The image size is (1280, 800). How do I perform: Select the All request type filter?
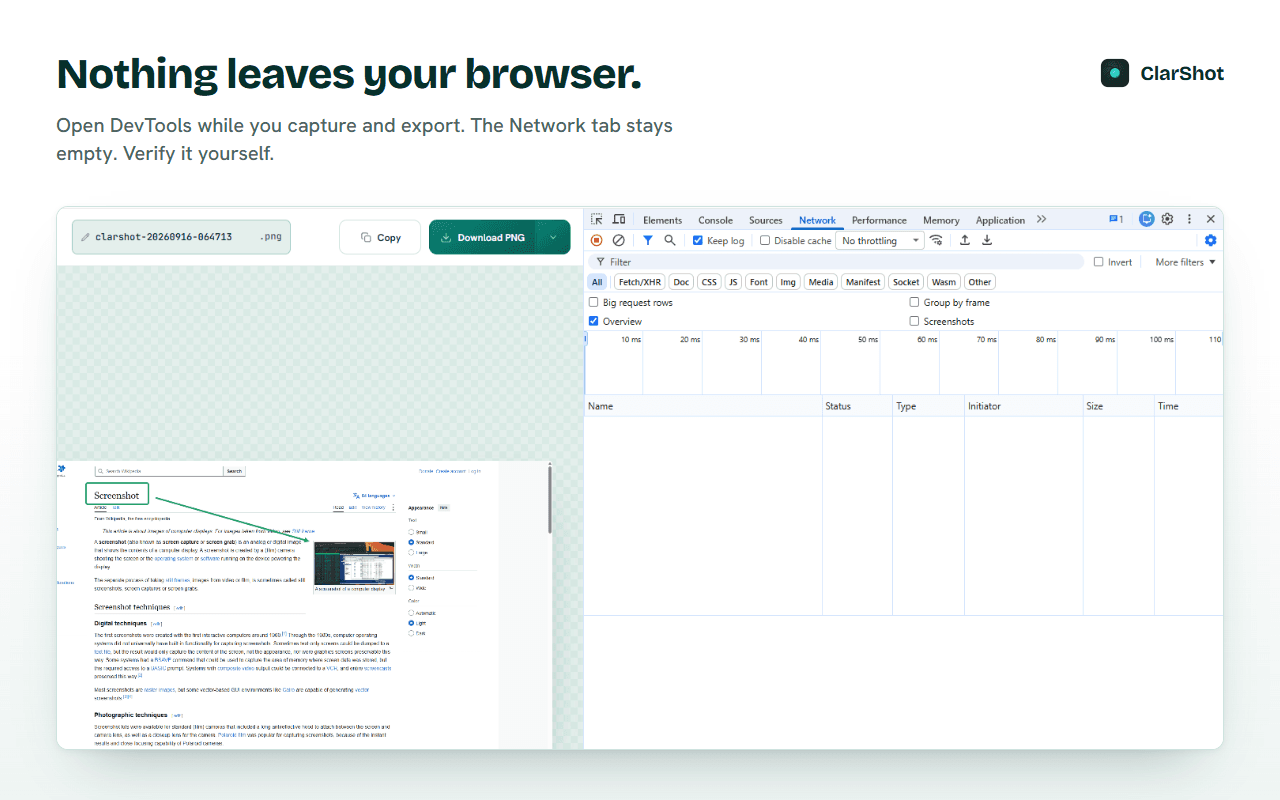pyautogui.click(x=597, y=282)
